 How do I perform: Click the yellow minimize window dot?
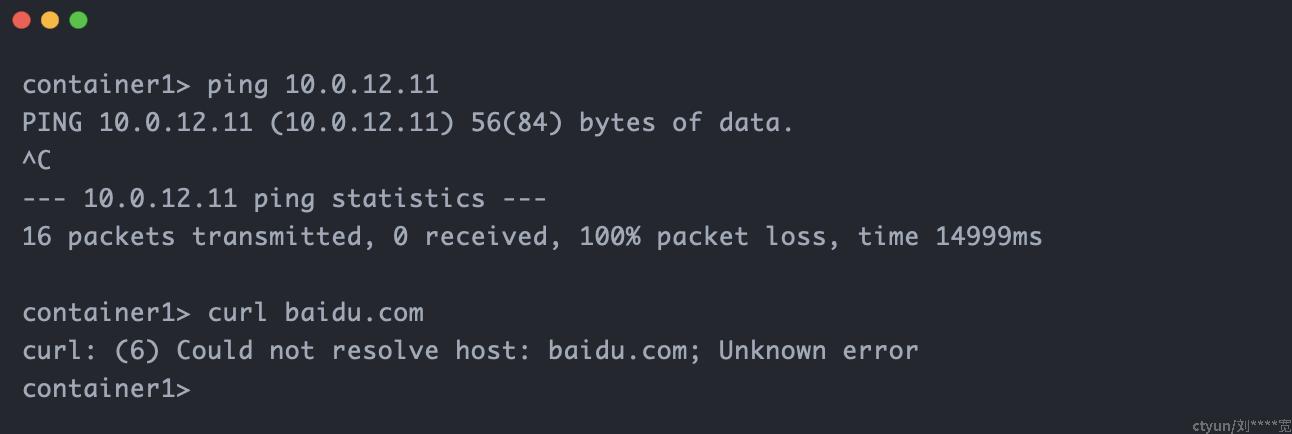click(x=50, y=20)
